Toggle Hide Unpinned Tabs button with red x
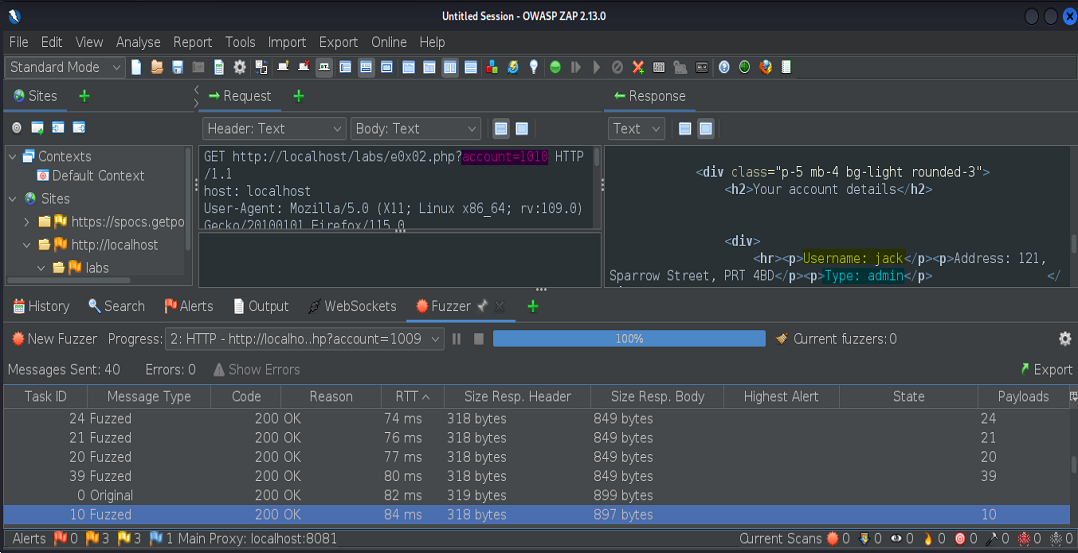The image size is (1078, 553). (303, 67)
